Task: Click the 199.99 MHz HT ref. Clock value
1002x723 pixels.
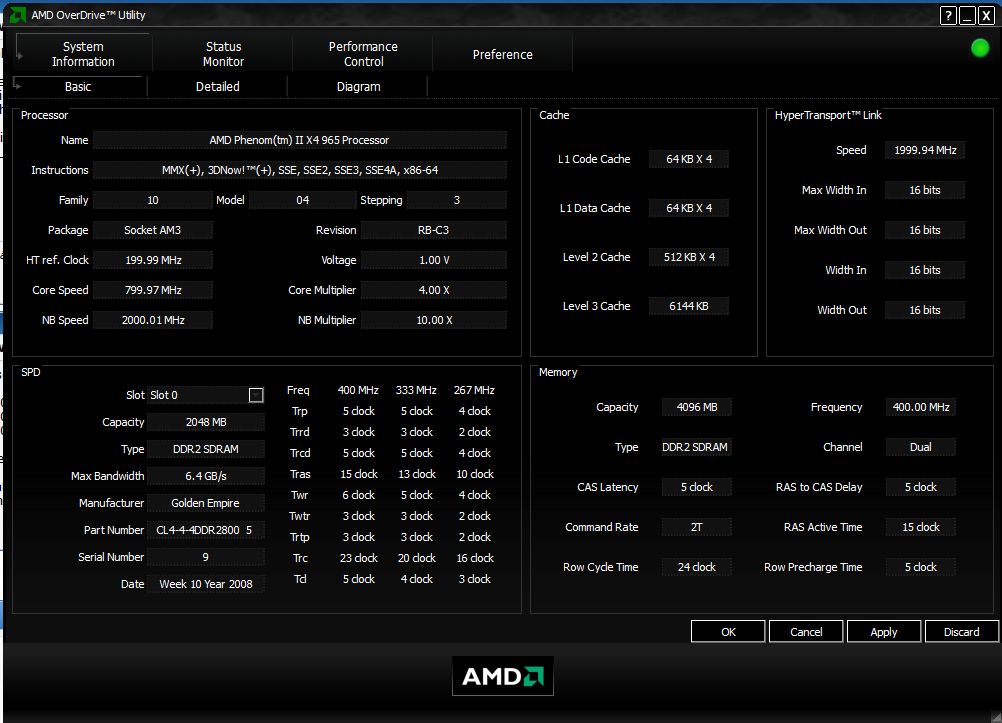Action: click(x=153, y=260)
